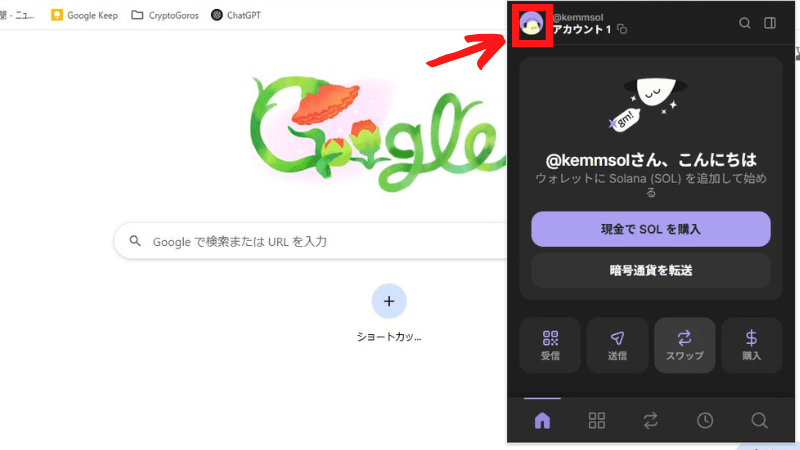Copy the Account 1 address
This screenshot has height=450, width=800.
click(622, 29)
